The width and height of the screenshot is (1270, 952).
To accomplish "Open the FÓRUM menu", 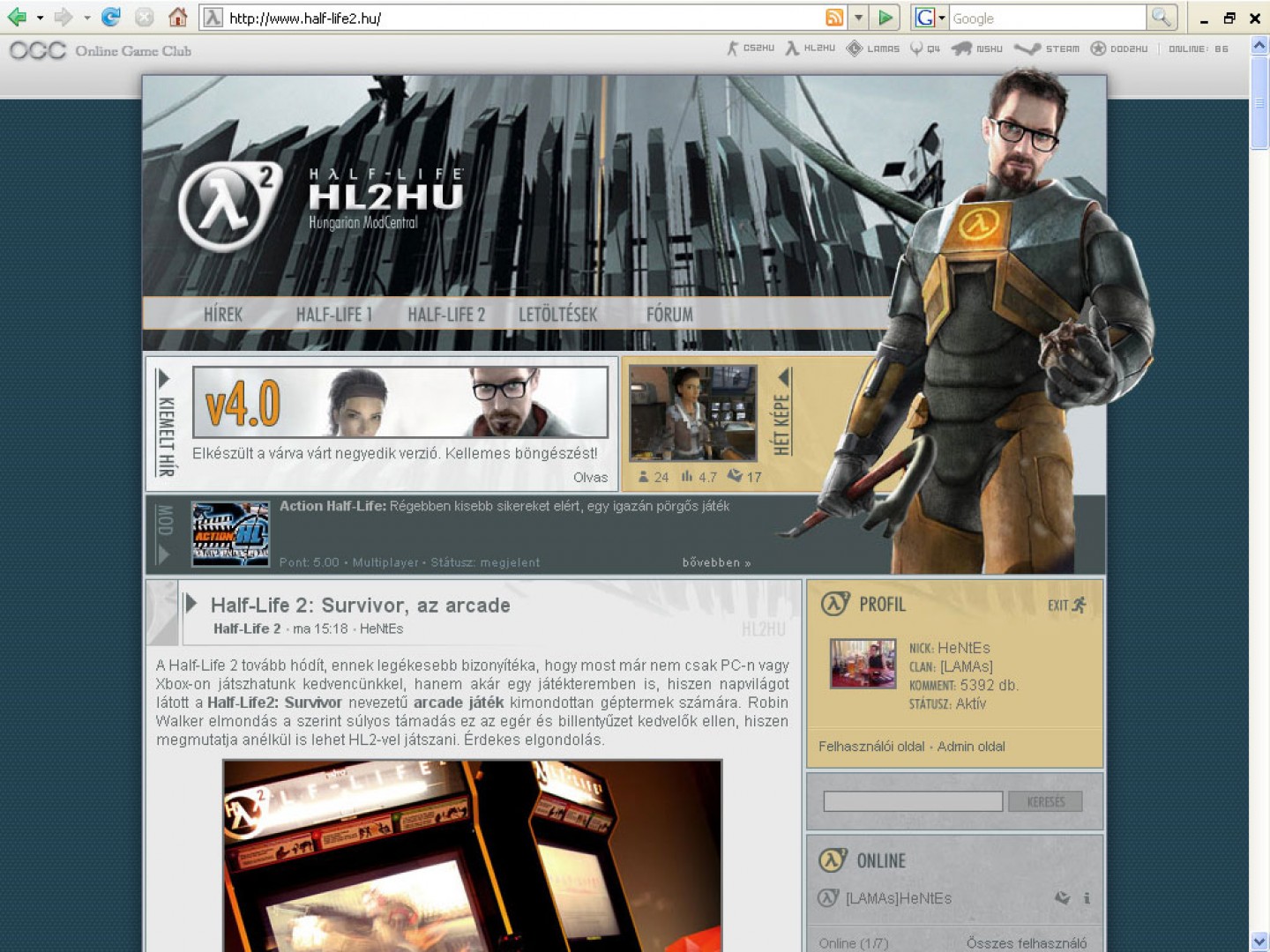I will tap(670, 315).
